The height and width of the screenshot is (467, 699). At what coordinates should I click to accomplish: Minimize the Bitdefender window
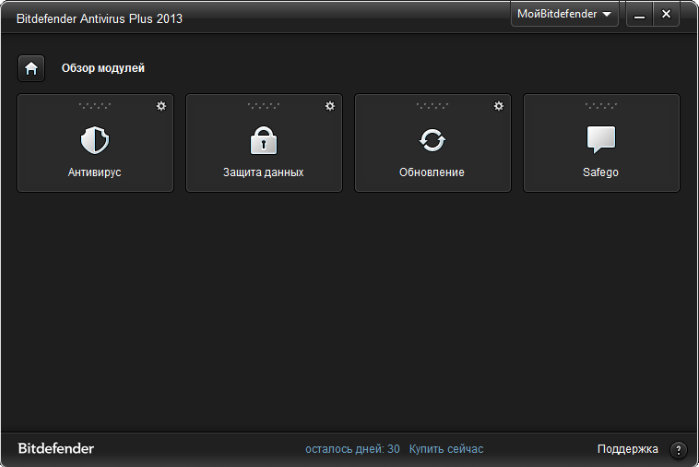click(x=640, y=15)
